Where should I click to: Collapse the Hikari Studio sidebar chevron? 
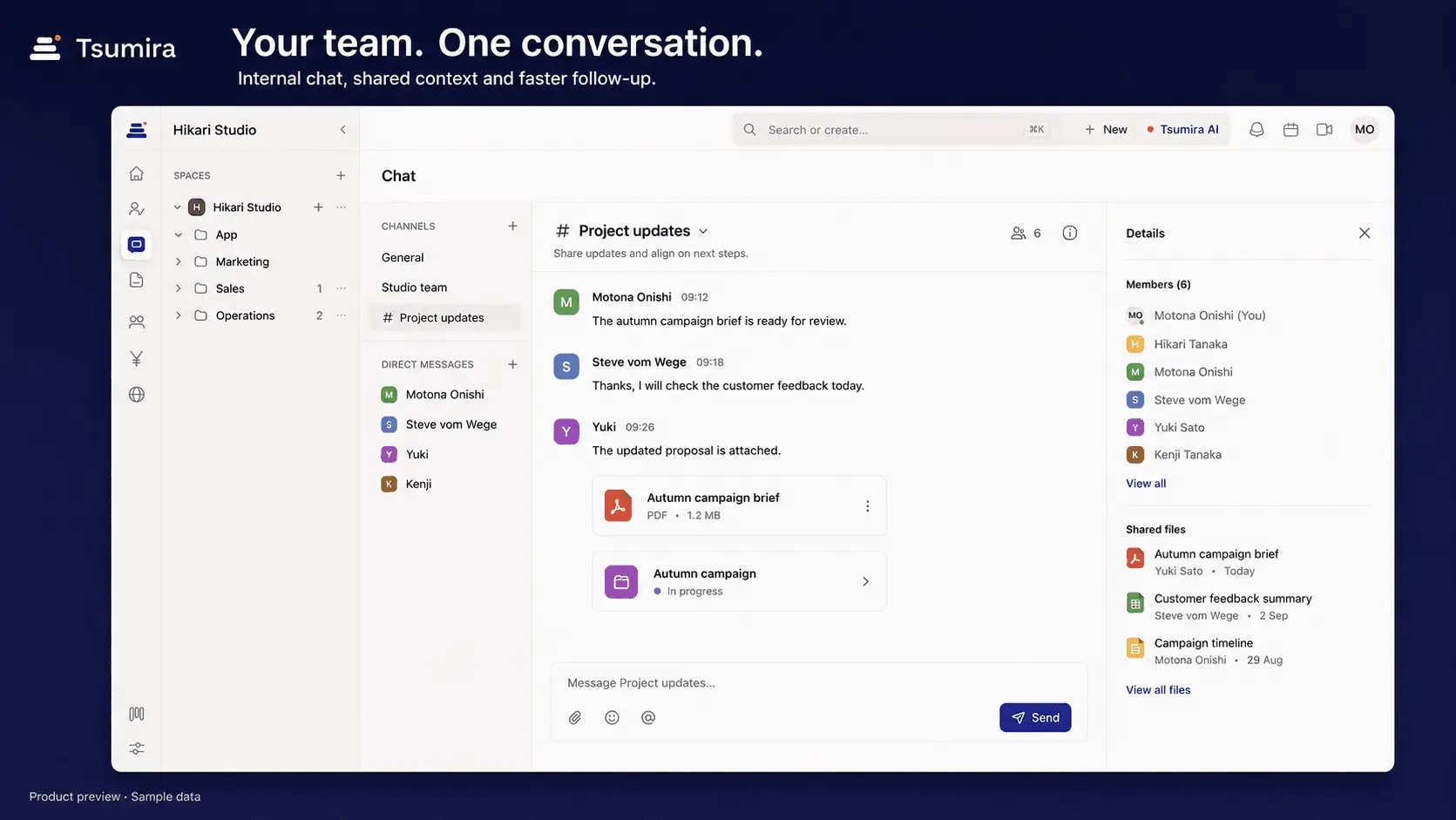click(342, 130)
